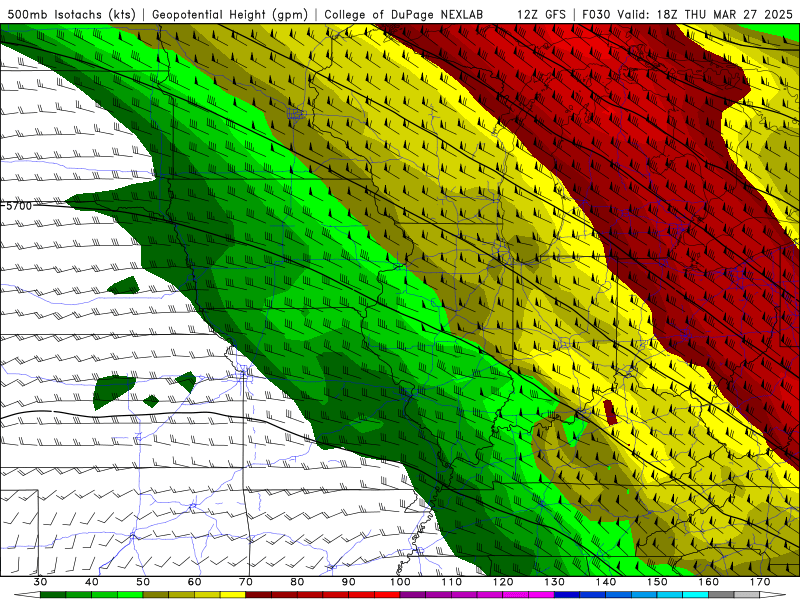Click the 'College of DuPage NEXLAB' credit

click(404, 15)
